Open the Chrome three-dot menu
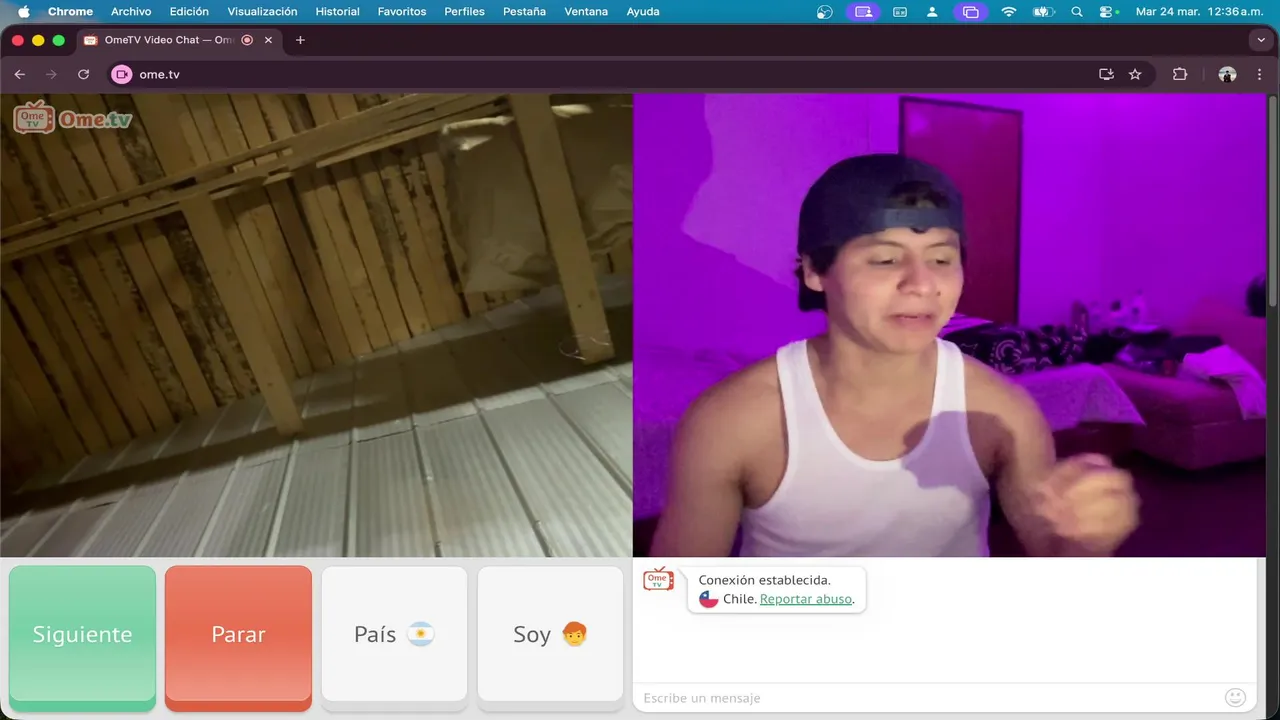 [x=1260, y=74]
